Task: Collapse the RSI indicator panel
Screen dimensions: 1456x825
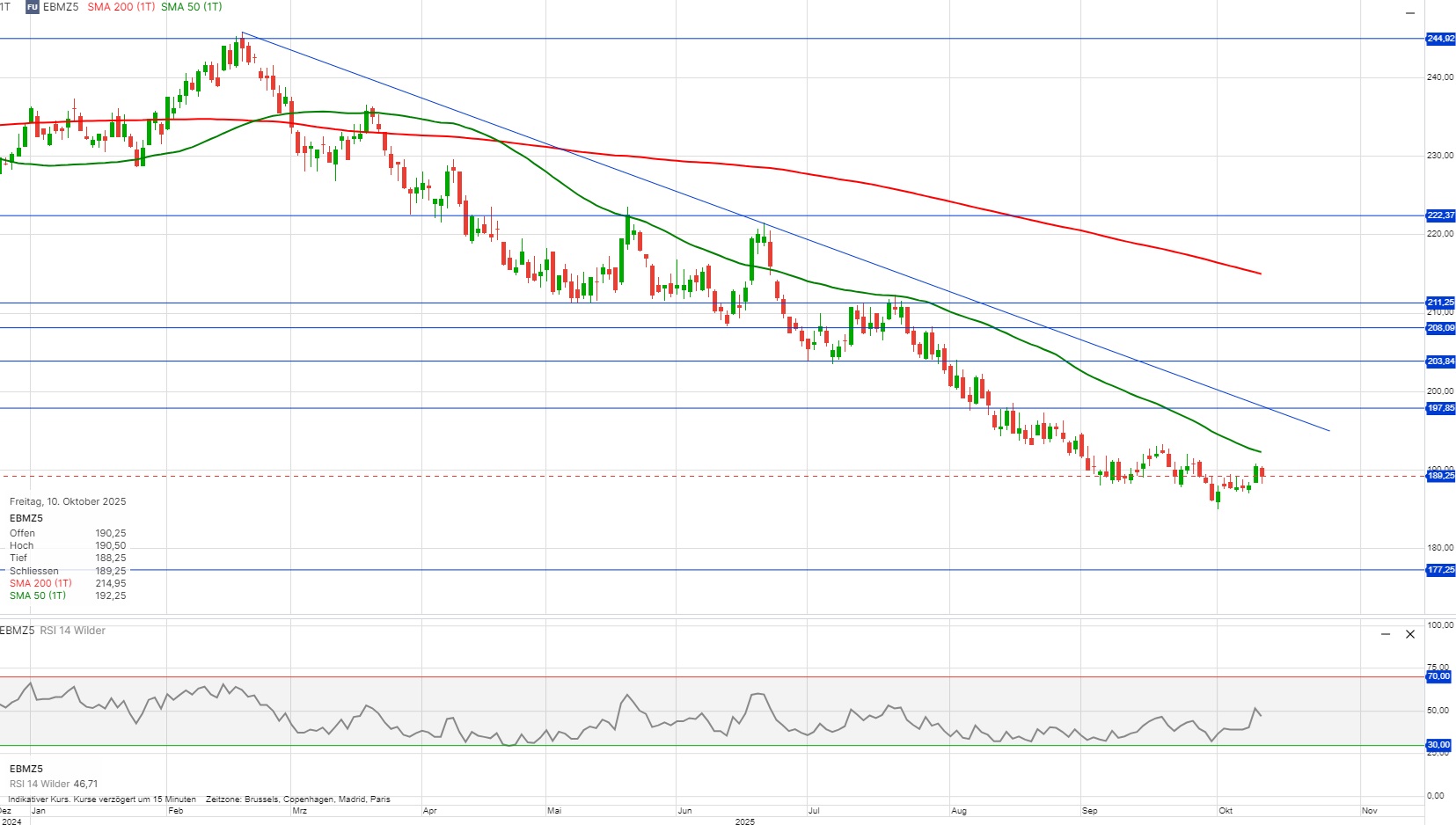Action: [x=1386, y=634]
